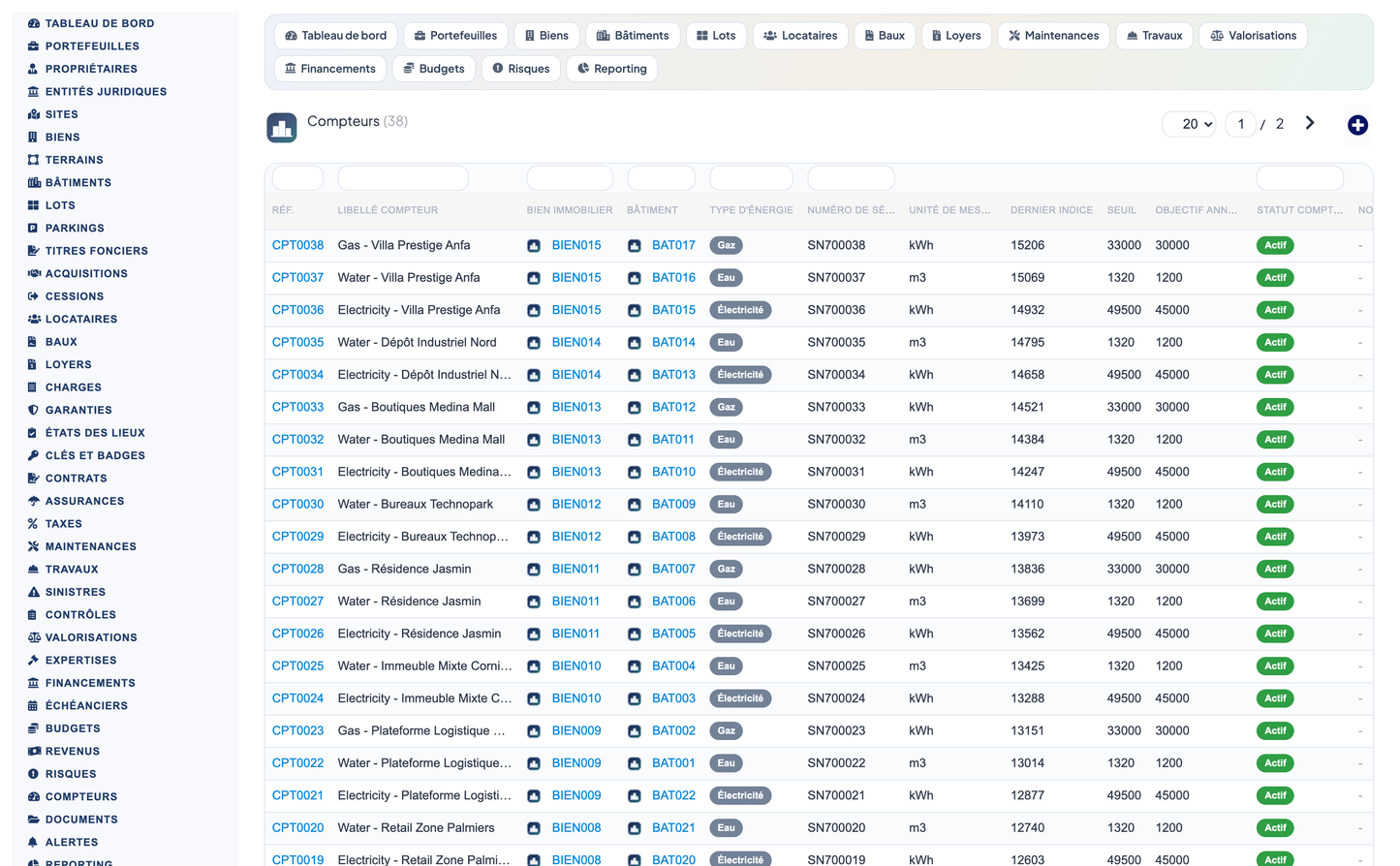Select Contrôles in the sidebar menu

pyautogui.click(x=80, y=615)
